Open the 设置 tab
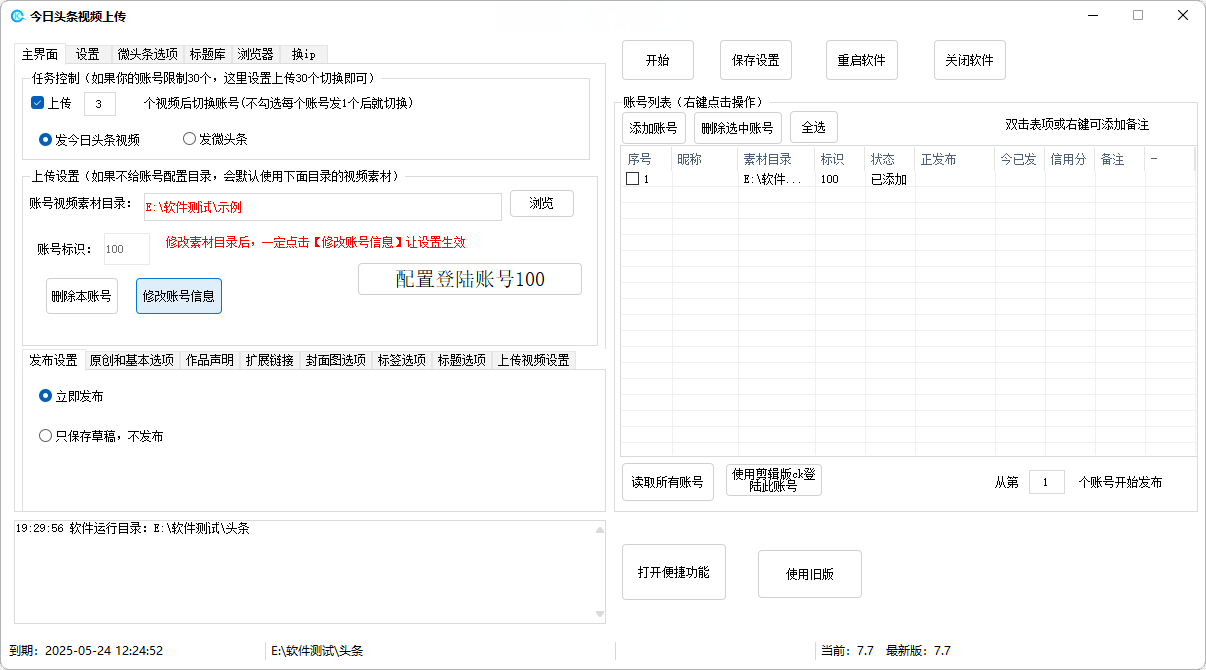Image resolution: width=1206 pixels, height=670 pixels. (x=88, y=54)
